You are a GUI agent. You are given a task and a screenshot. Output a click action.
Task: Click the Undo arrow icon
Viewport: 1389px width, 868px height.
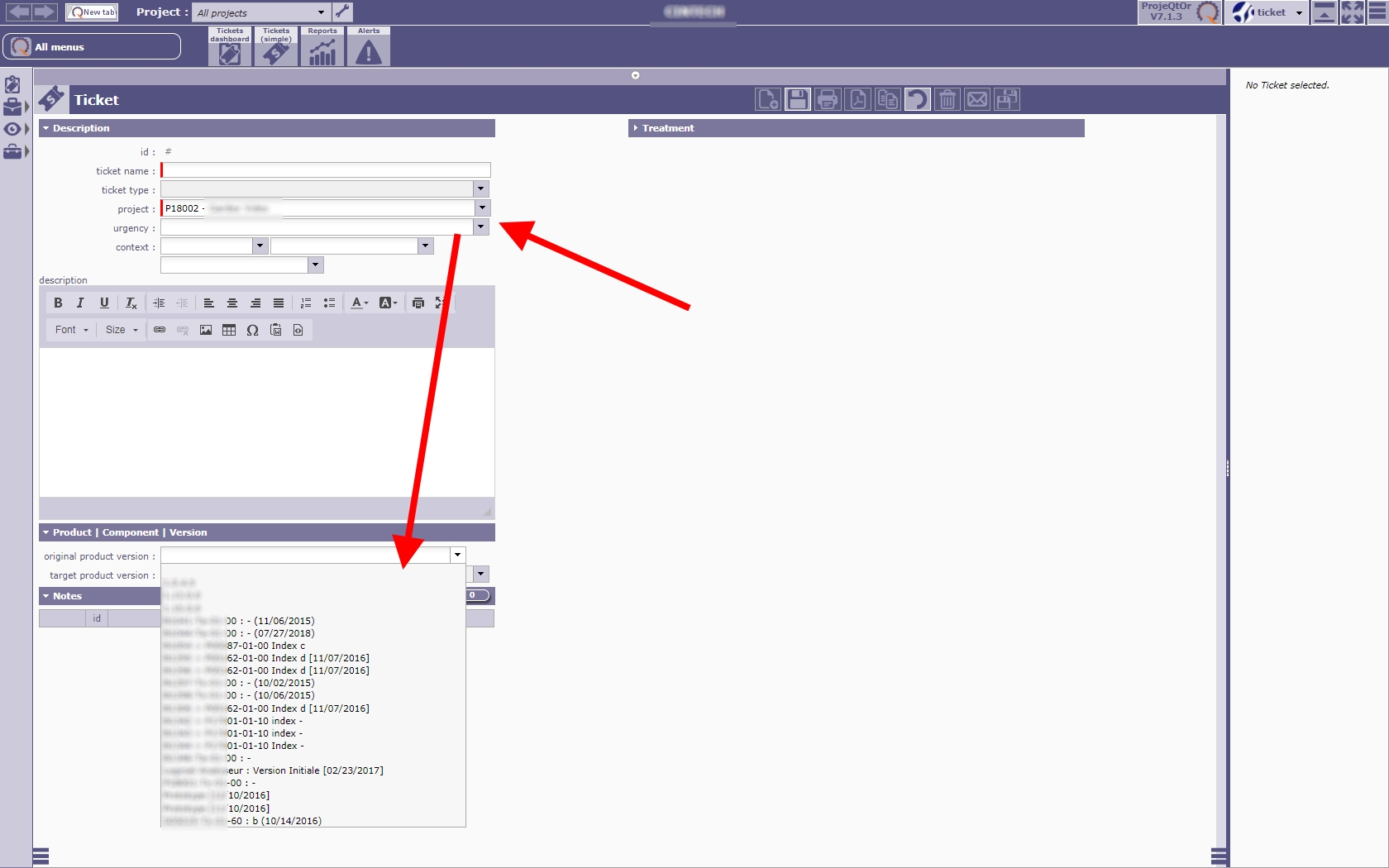pos(917,100)
